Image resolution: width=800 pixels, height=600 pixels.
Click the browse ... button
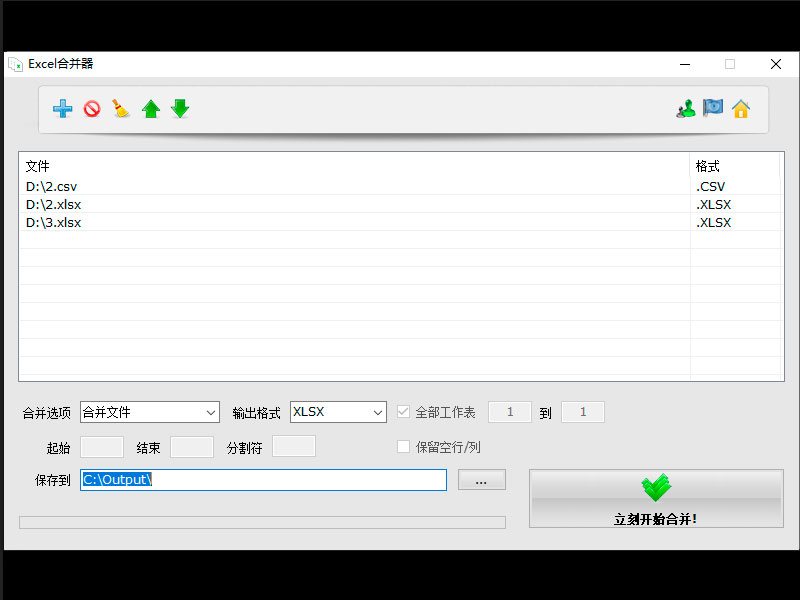(x=482, y=480)
